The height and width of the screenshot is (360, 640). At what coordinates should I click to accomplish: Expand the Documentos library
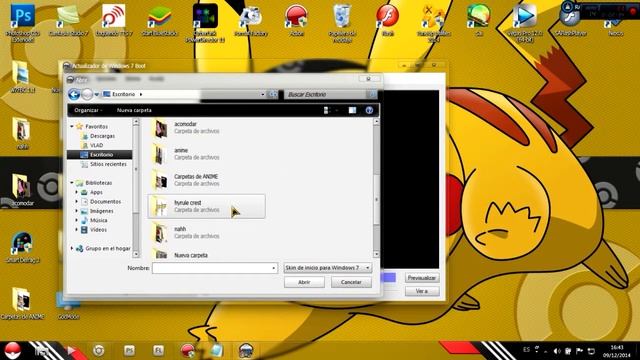(77, 202)
